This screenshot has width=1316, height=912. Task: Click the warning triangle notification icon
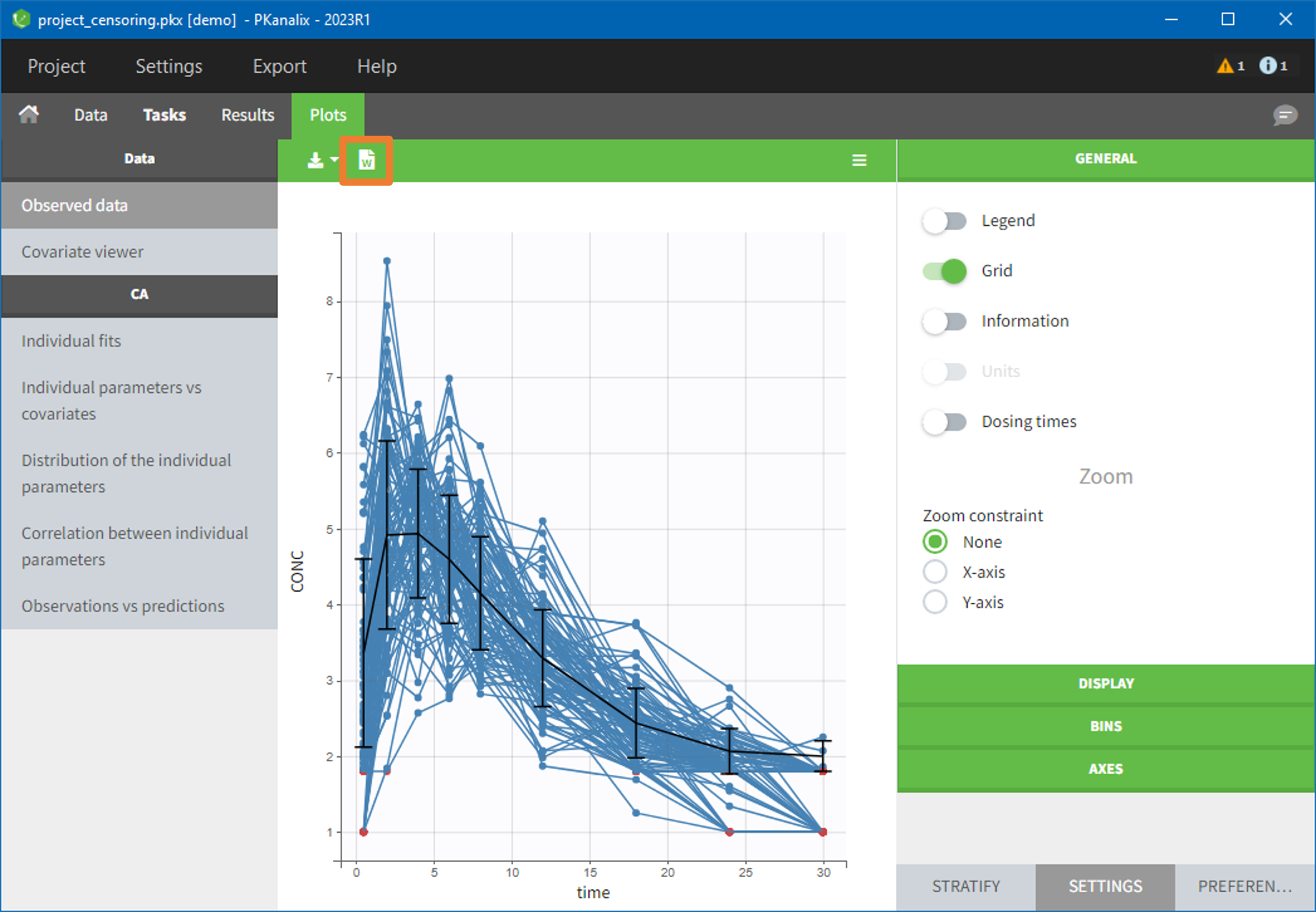point(1225,66)
